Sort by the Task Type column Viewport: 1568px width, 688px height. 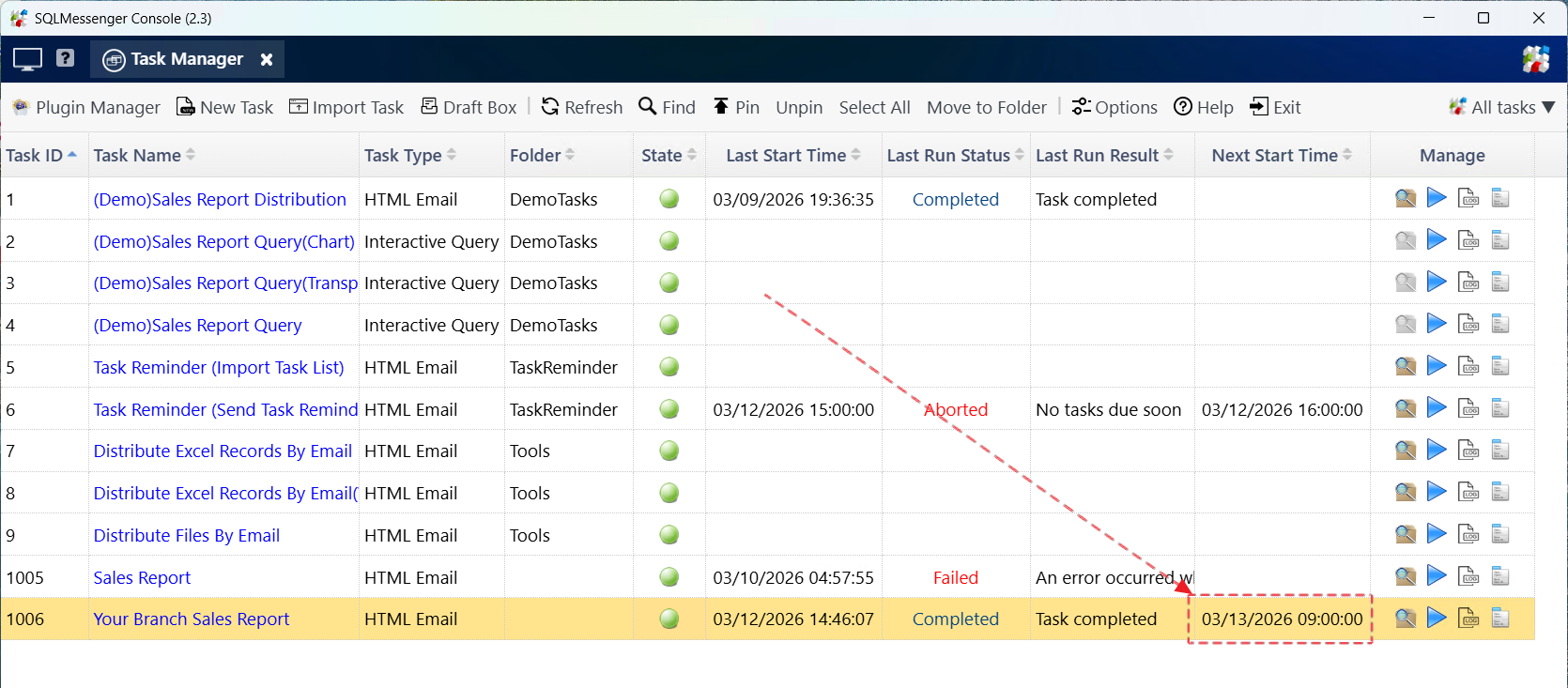(x=410, y=155)
